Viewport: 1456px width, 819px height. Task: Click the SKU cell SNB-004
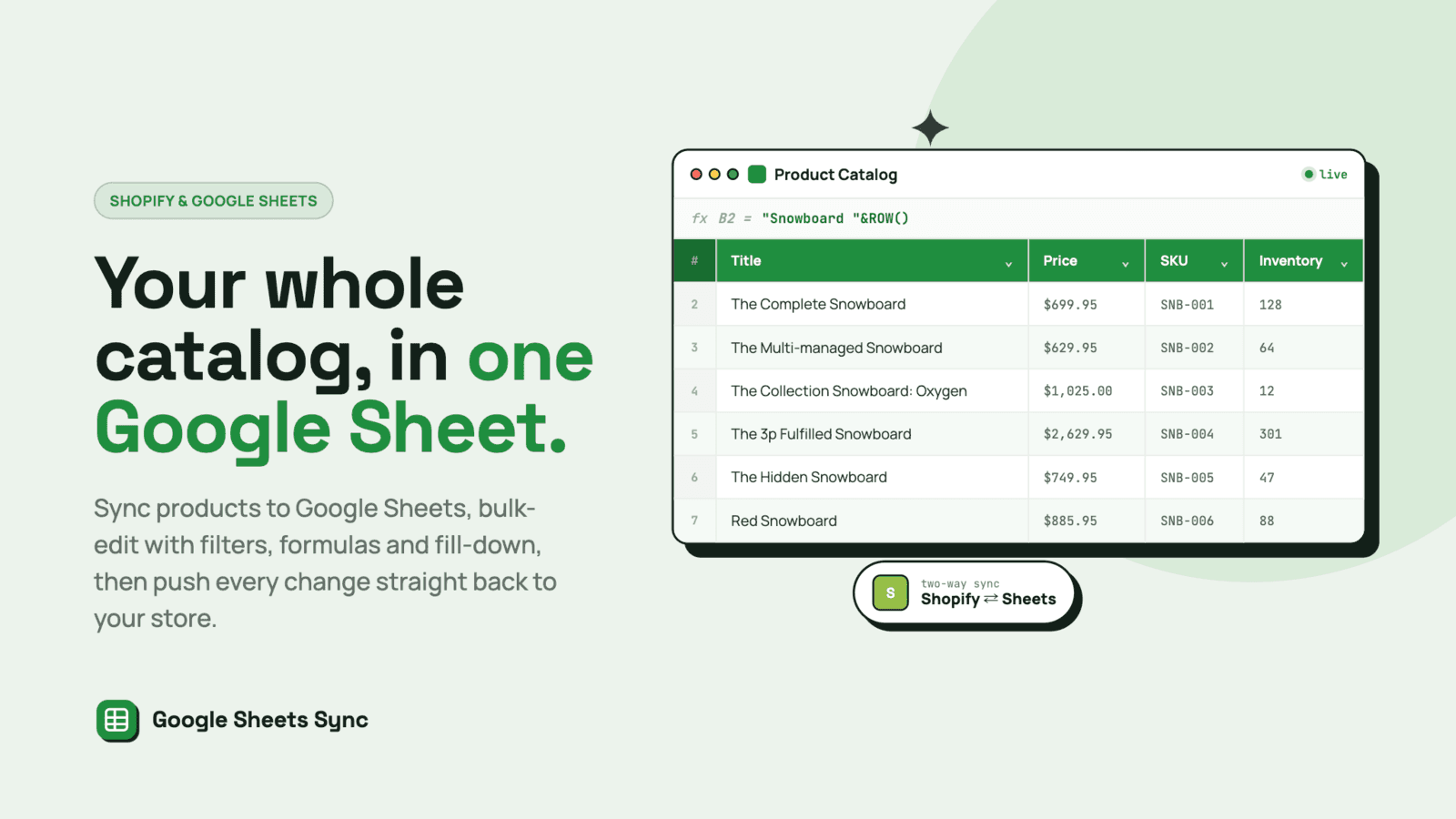(1195, 434)
